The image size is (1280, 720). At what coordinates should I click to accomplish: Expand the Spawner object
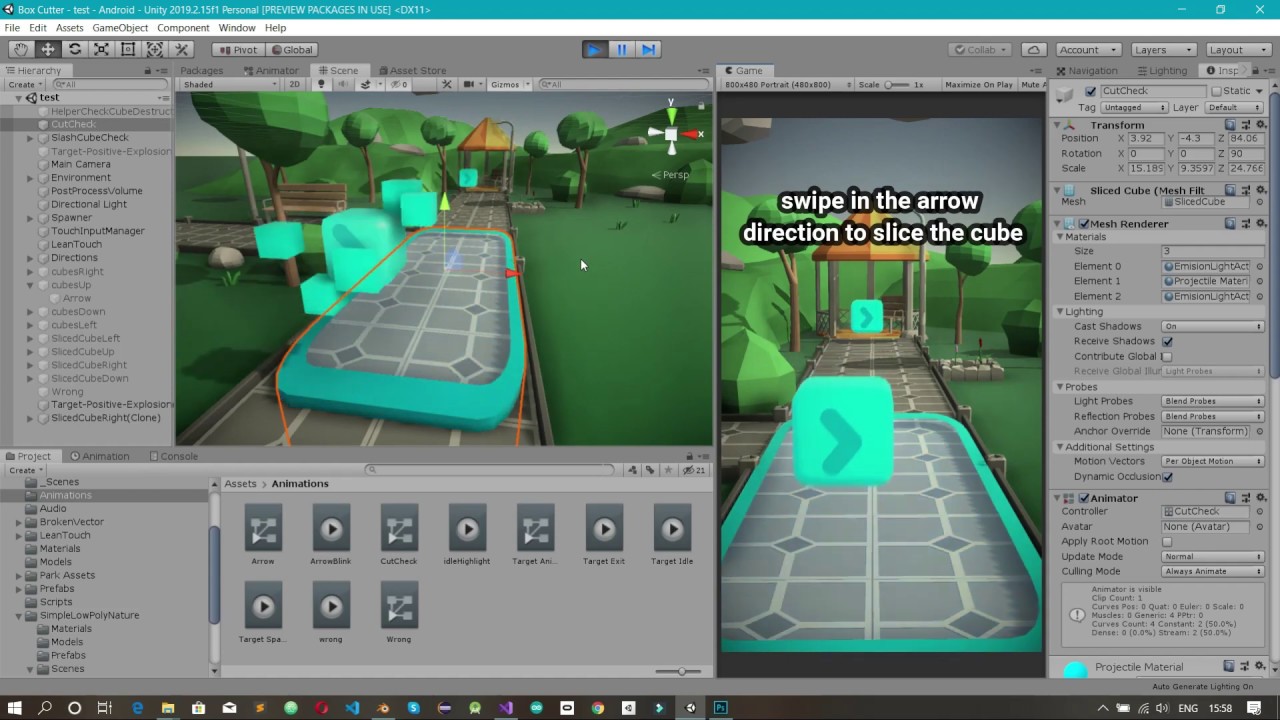(30, 218)
